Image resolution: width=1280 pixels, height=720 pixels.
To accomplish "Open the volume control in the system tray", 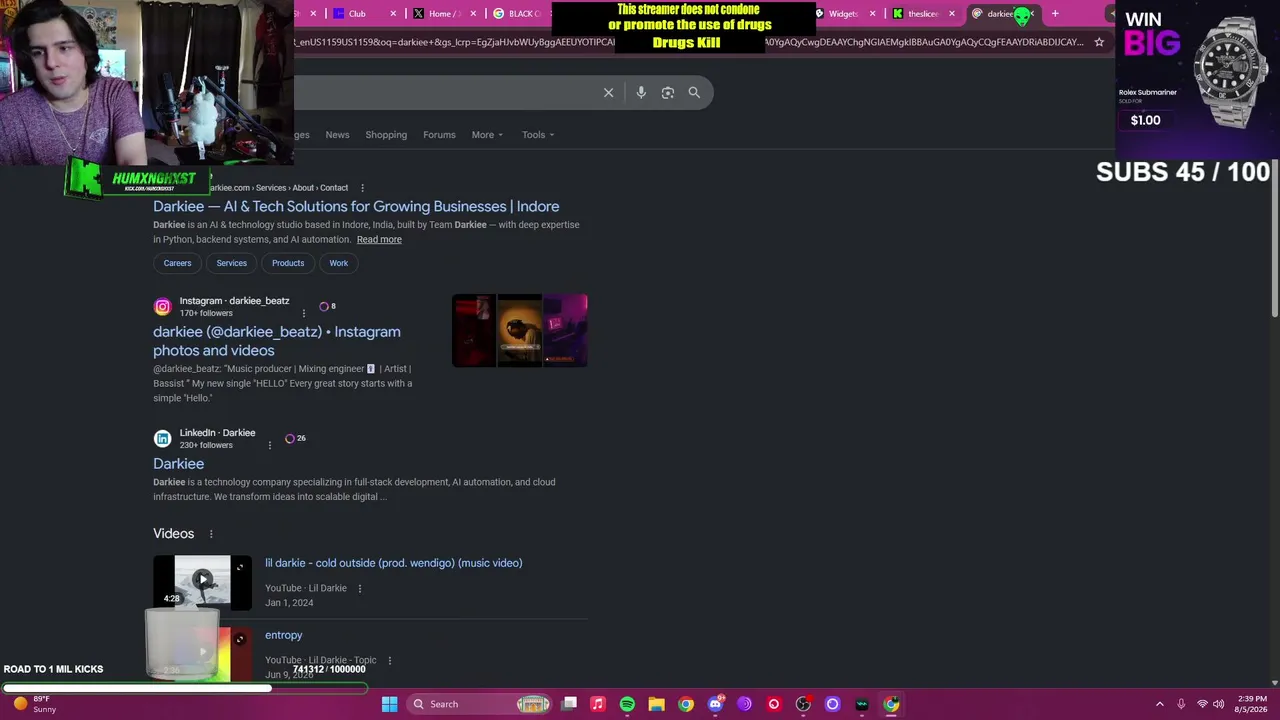I will tap(1219, 704).
